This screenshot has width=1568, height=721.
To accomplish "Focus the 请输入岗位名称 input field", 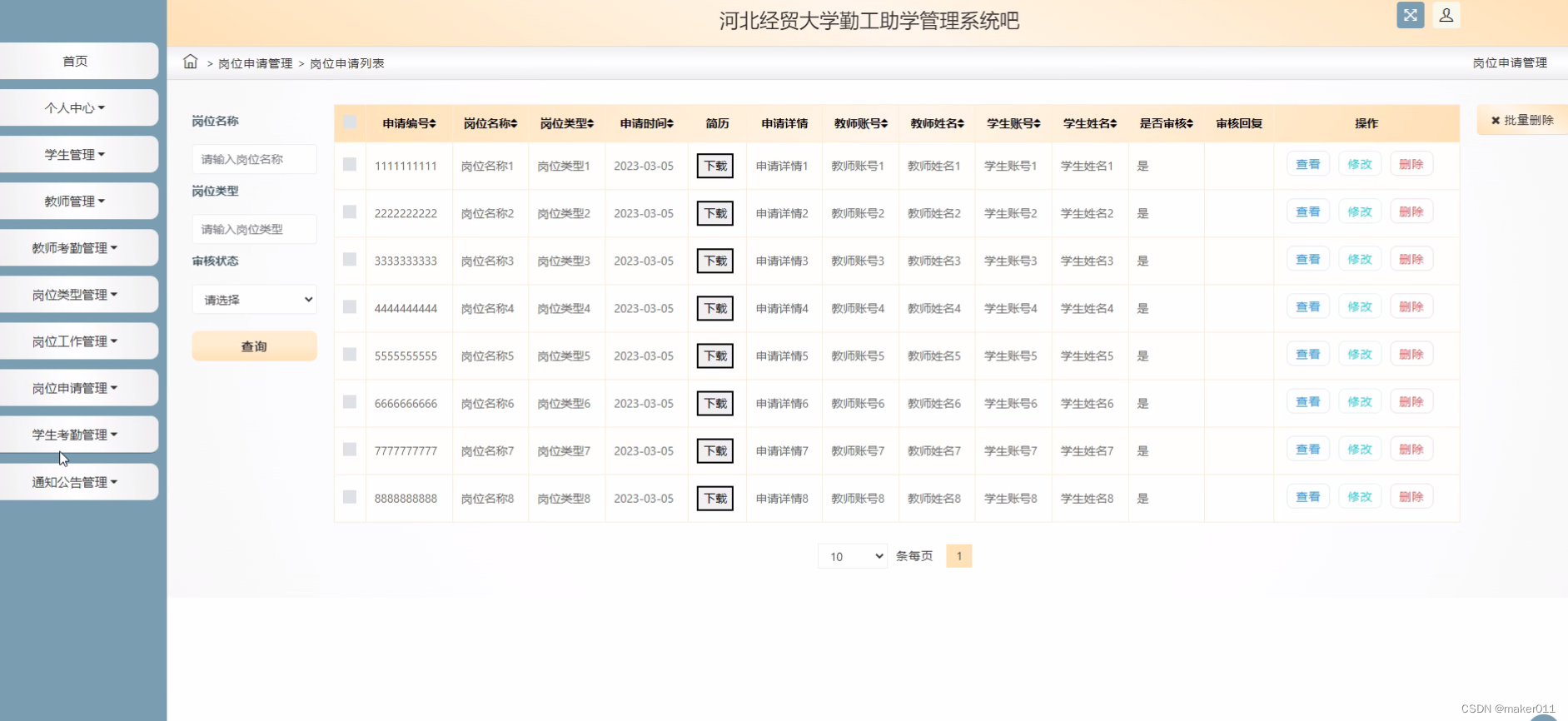I will click(254, 159).
